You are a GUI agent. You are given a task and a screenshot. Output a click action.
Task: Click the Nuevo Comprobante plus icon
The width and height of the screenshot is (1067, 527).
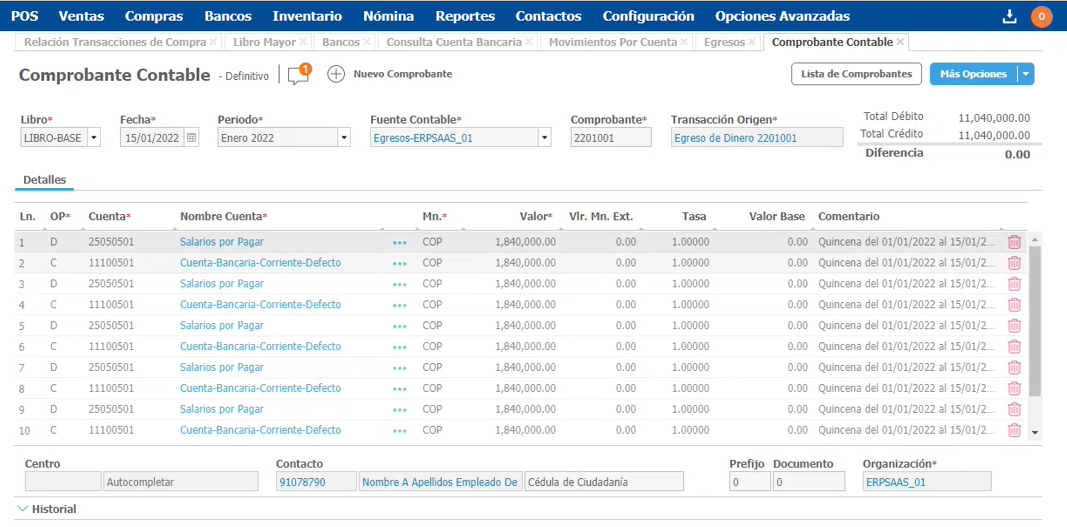(x=336, y=74)
